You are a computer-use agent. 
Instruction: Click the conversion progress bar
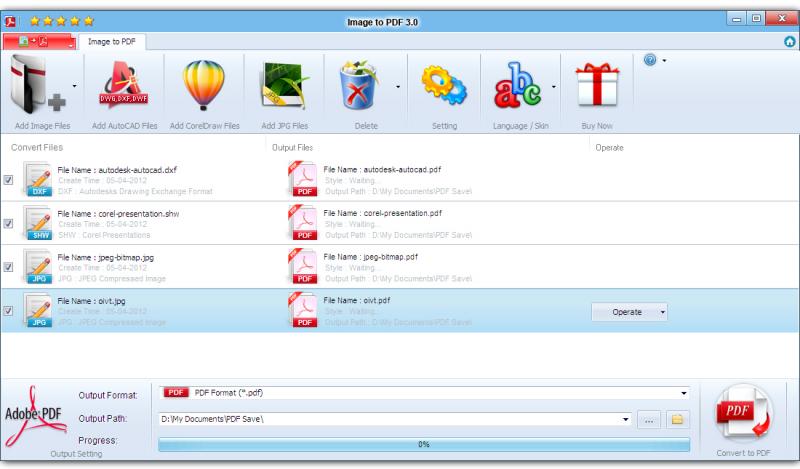point(423,443)
